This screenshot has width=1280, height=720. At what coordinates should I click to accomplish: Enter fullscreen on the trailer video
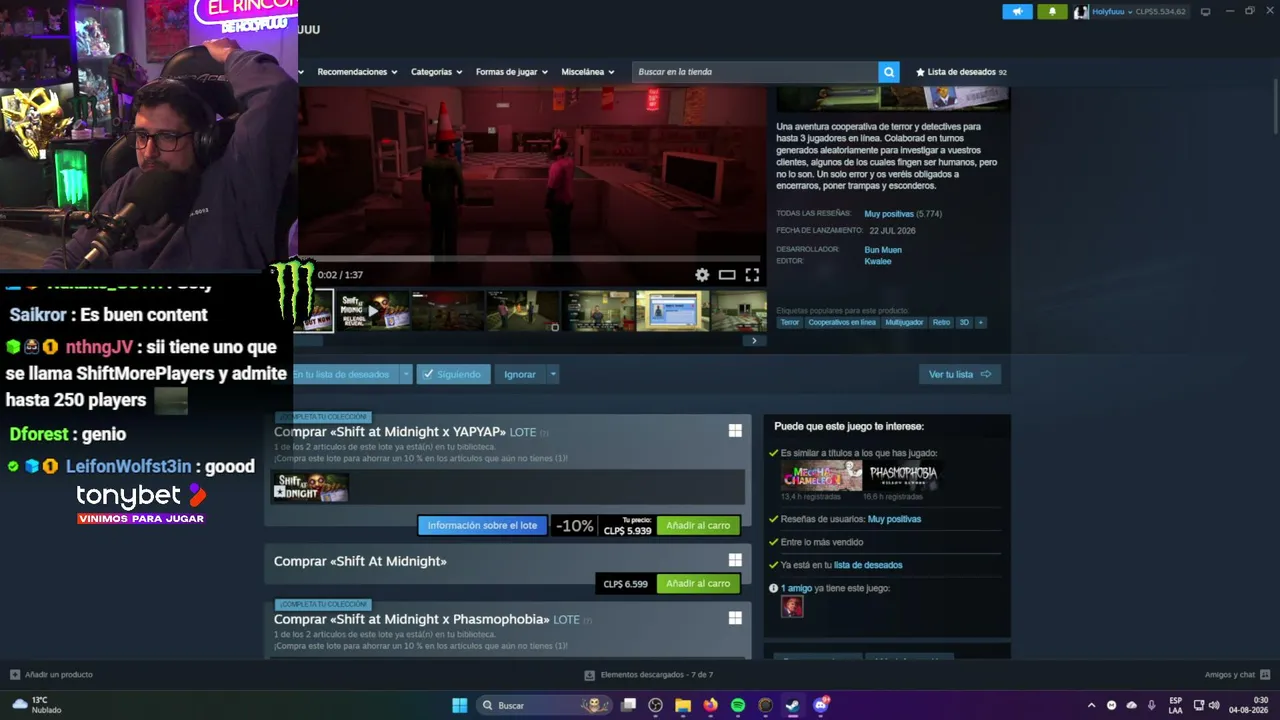tap(752, 275)
